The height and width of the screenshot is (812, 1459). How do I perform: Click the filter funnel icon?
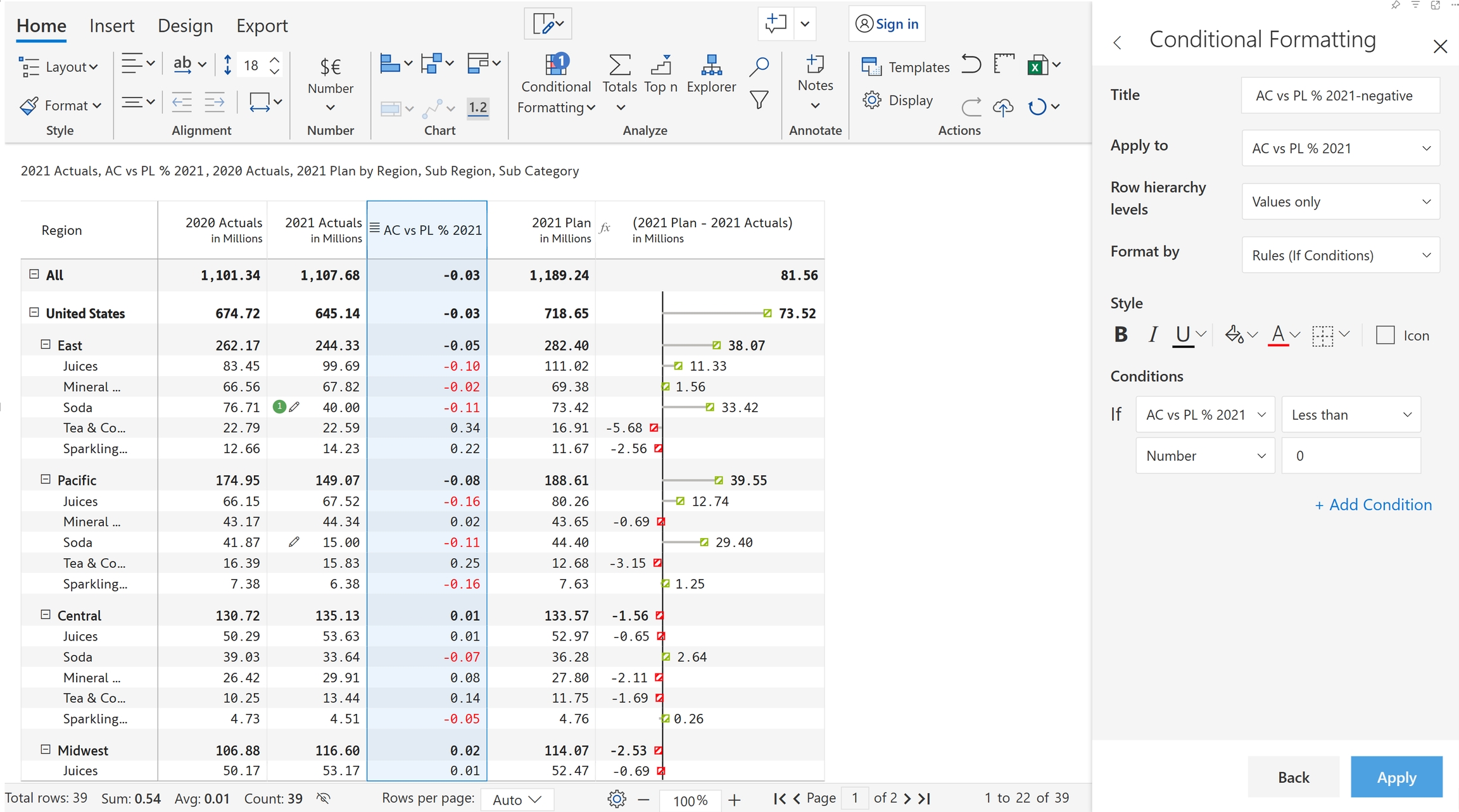[759, 100]
